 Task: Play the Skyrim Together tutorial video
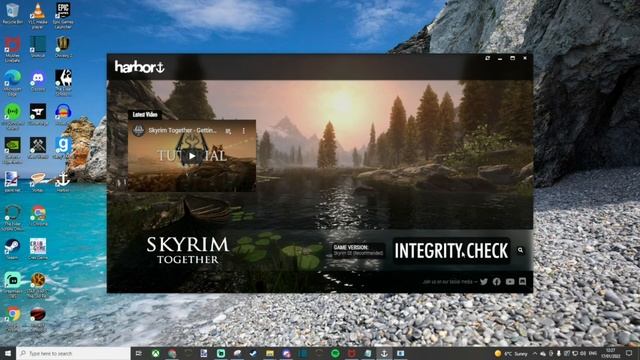pyautogui.click(x=192, y=156)
